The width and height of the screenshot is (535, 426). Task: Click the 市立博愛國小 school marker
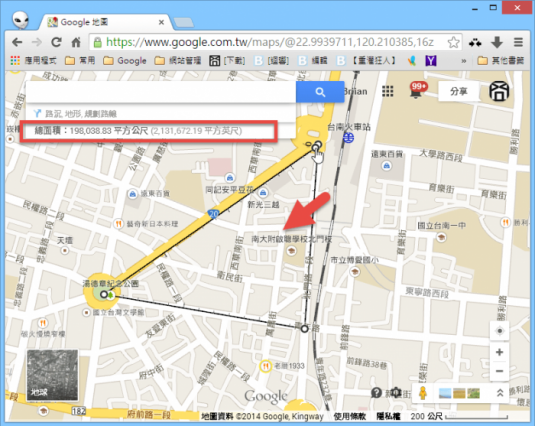tap(355, 271)
